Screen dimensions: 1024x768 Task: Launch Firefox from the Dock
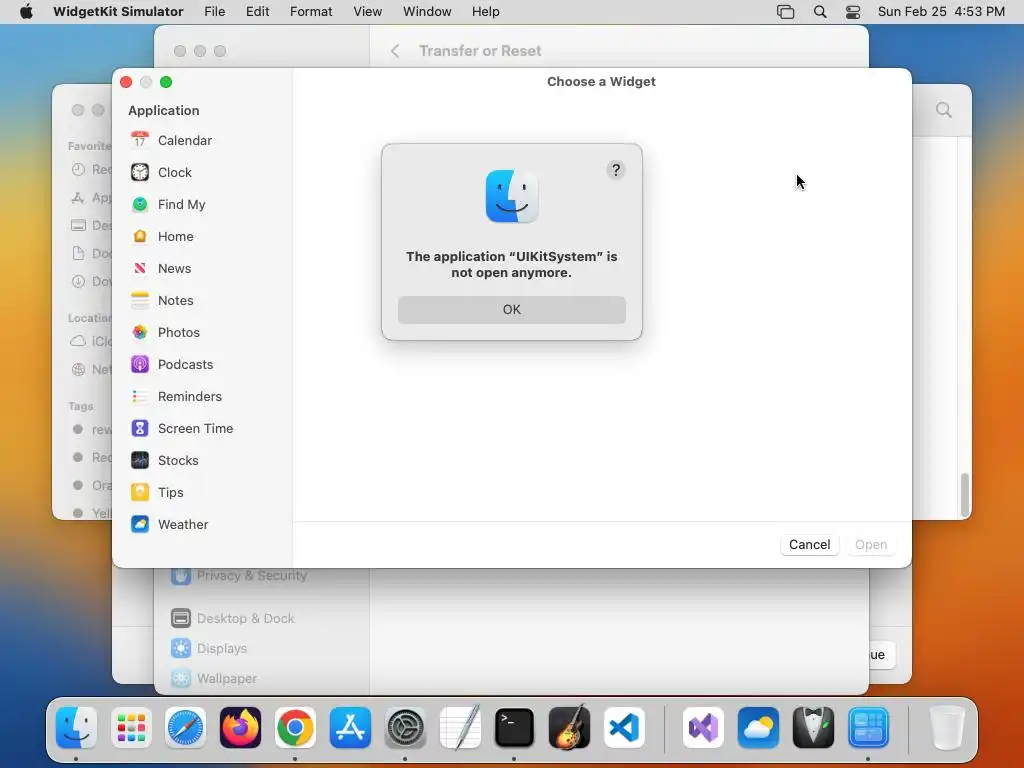tap(240, 728)
